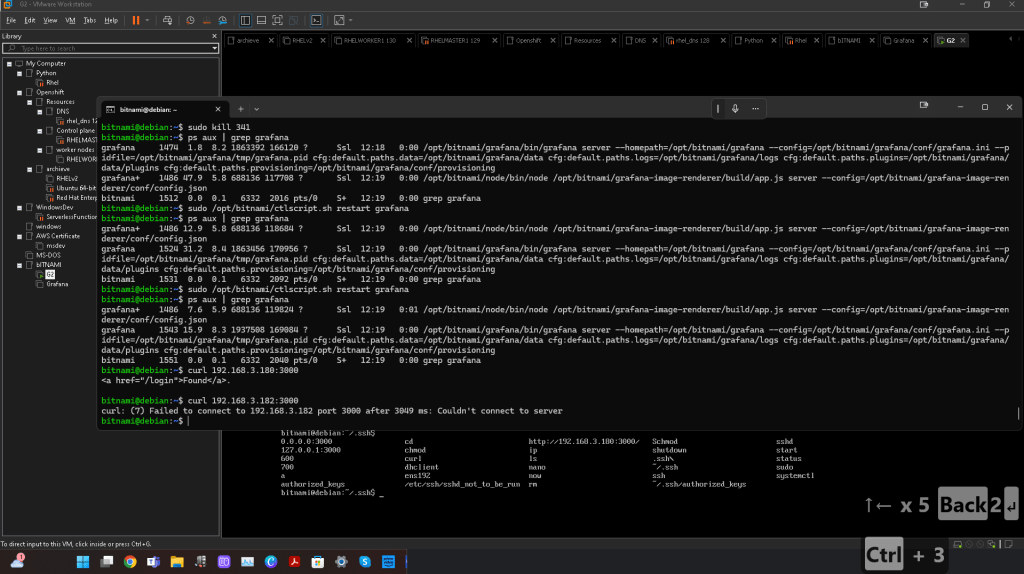The image size is (1024, 574).
Task: Collapse the BITNAMI folder node
Action: click(20, 265)
